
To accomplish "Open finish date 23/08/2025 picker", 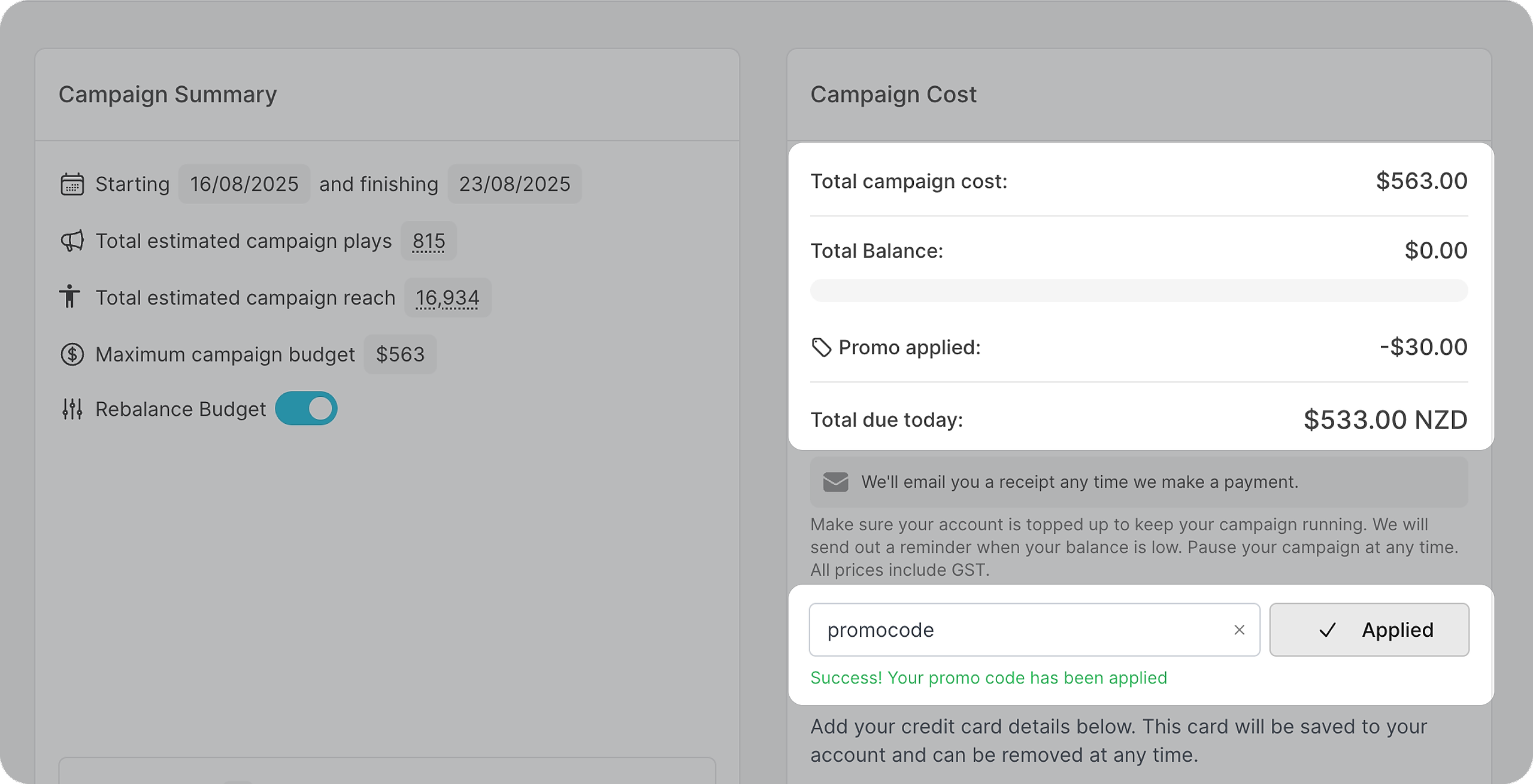I will [x=514, y=184].
